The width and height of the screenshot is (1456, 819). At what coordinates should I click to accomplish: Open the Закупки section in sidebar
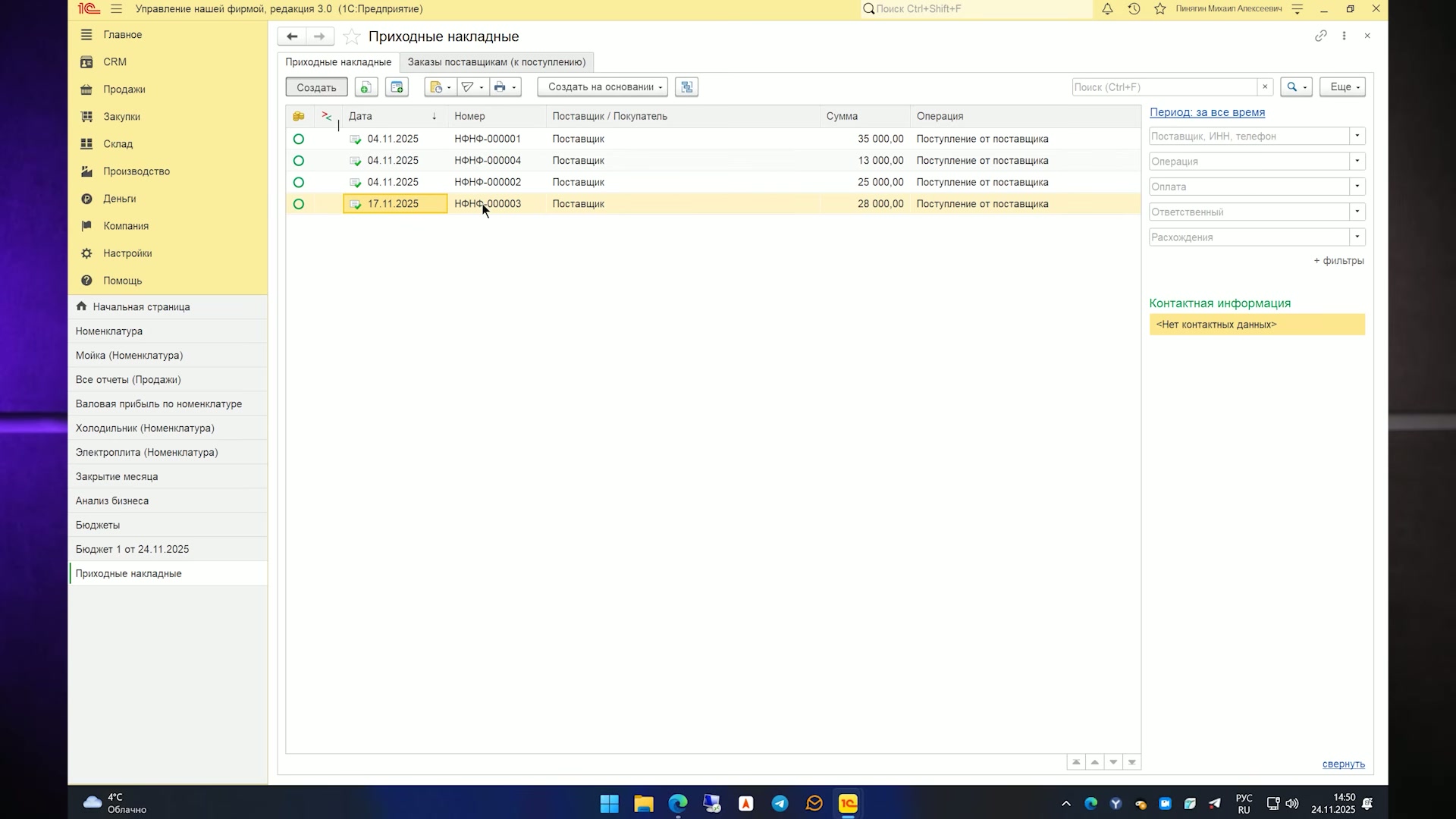(122, 117)
